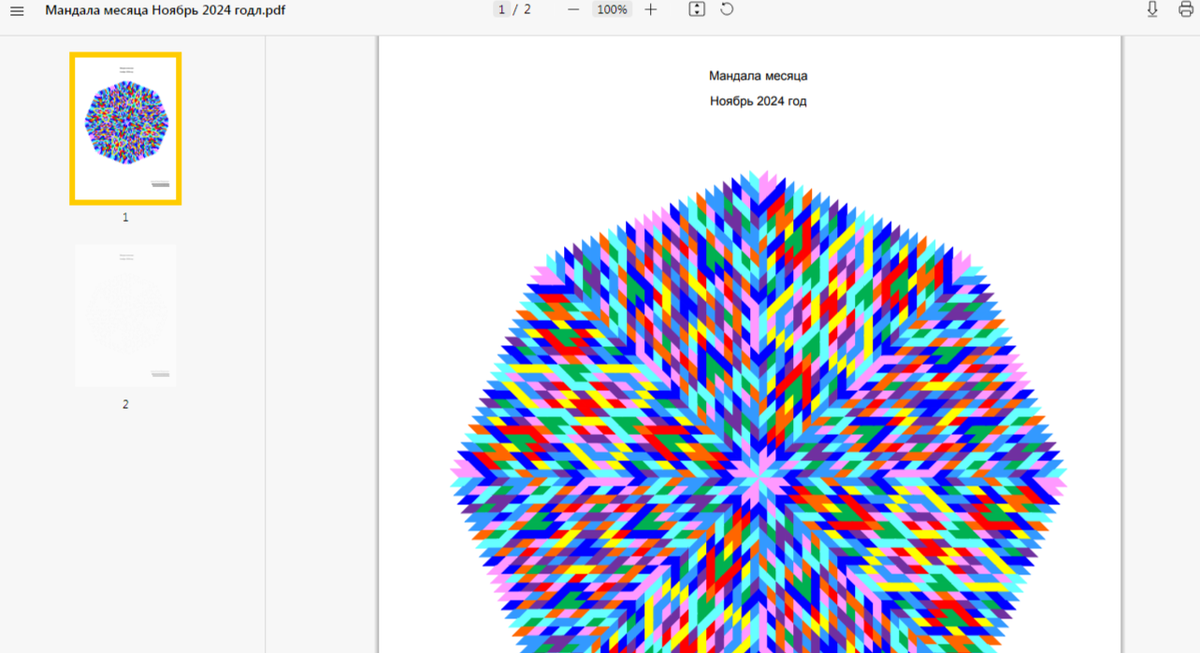
Task: Download the PDF file
Action: pos(1152,9)
